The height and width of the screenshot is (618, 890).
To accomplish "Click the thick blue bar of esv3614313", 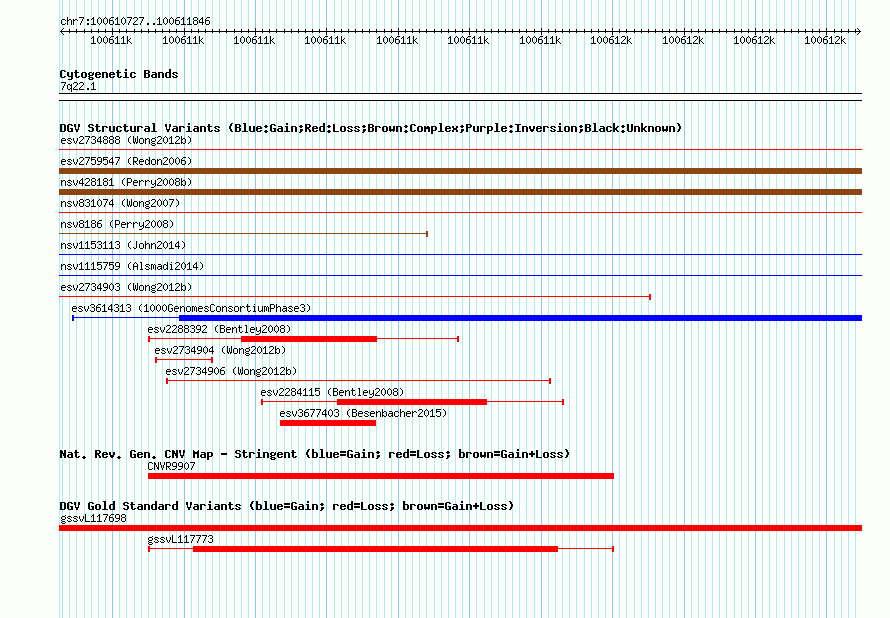I will (520, 318).
